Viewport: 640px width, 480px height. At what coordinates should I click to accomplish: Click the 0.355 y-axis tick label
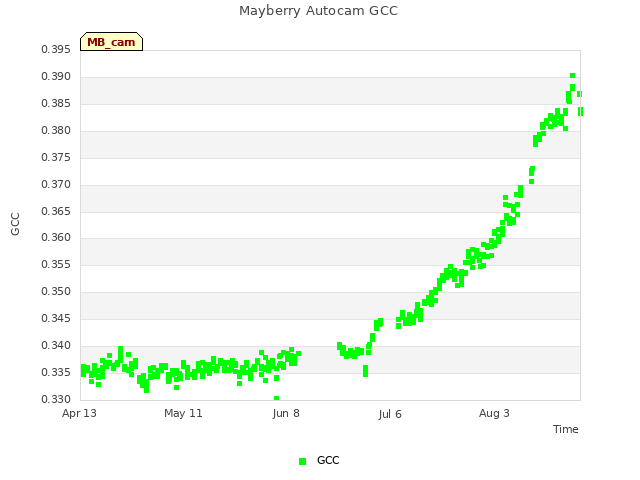(56, 264)
